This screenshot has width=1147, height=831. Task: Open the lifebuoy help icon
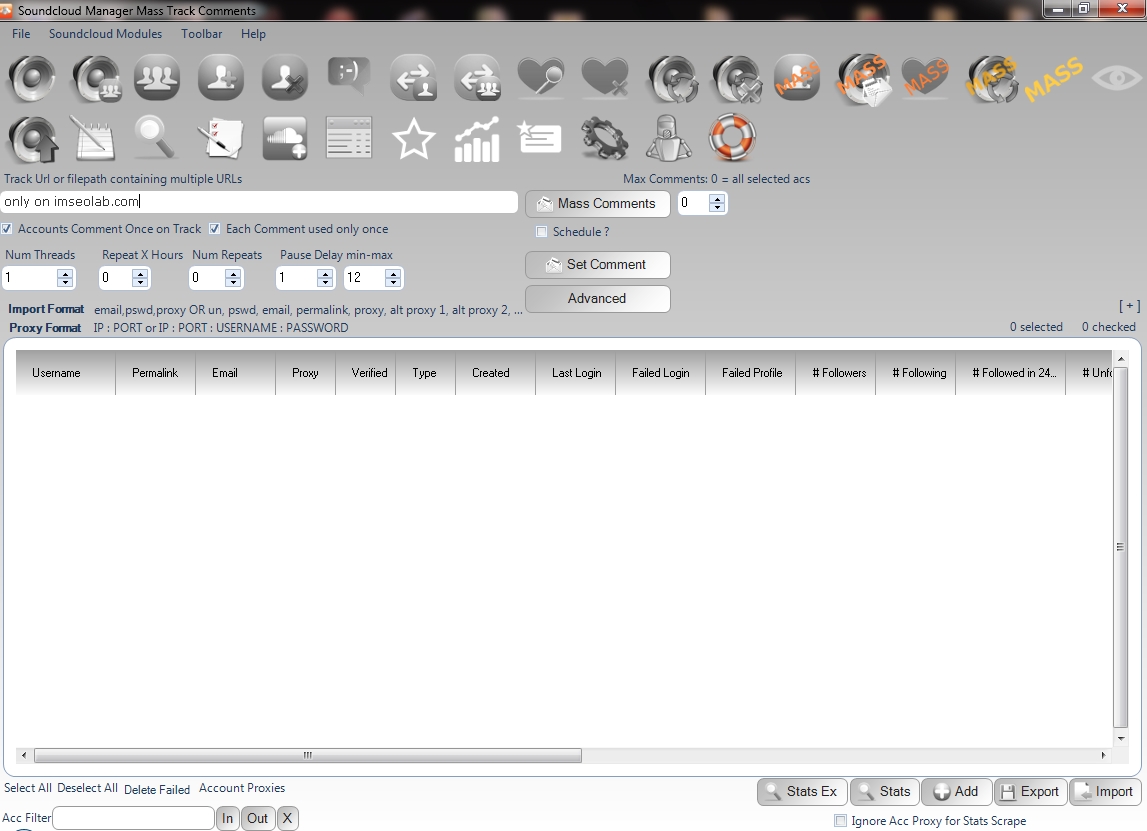(x=732, y=137)
